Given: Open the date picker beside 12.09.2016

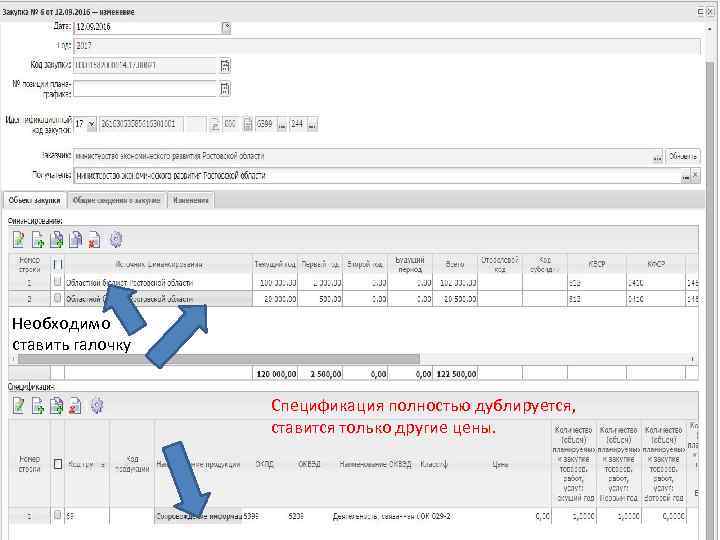Looking at the screenshot, I should click(x=226, y=28).
